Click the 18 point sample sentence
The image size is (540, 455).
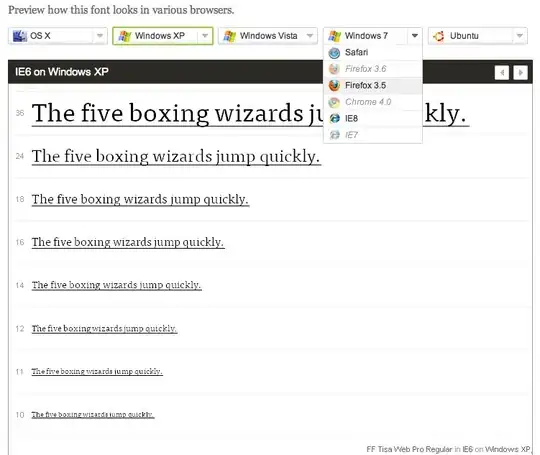tap(141, 200)
